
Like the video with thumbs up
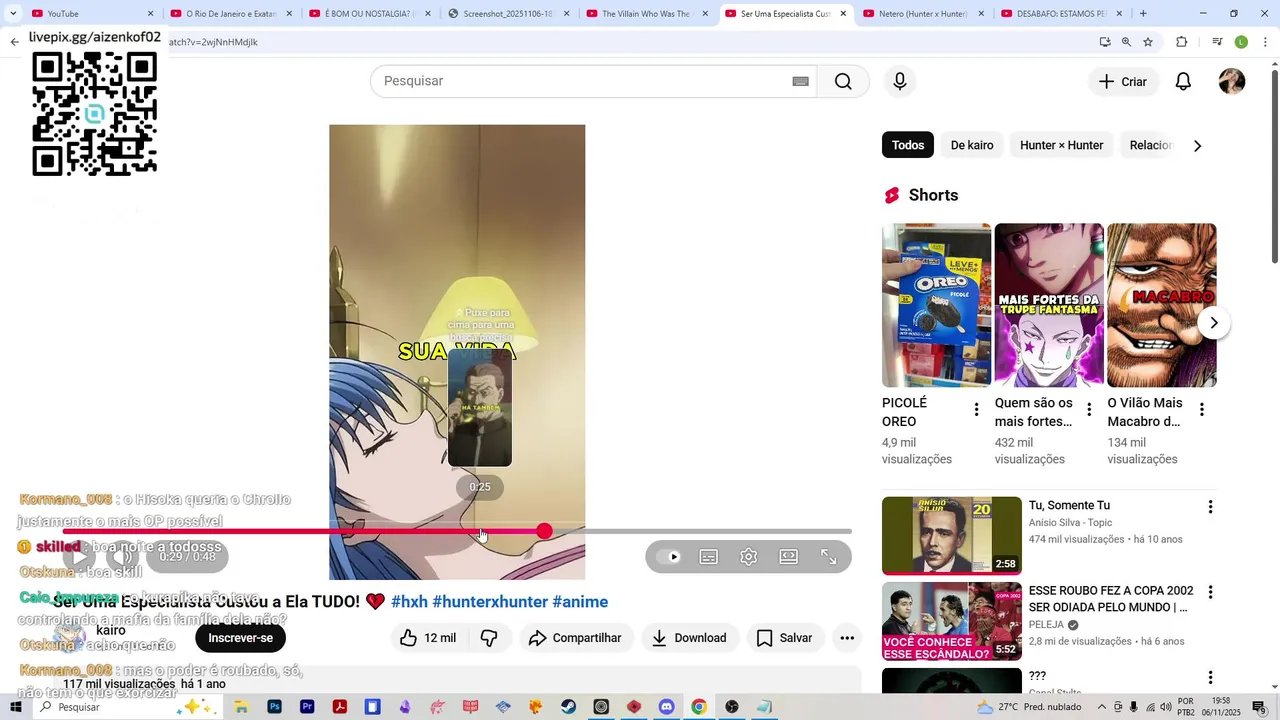click(x=428, y=638)
